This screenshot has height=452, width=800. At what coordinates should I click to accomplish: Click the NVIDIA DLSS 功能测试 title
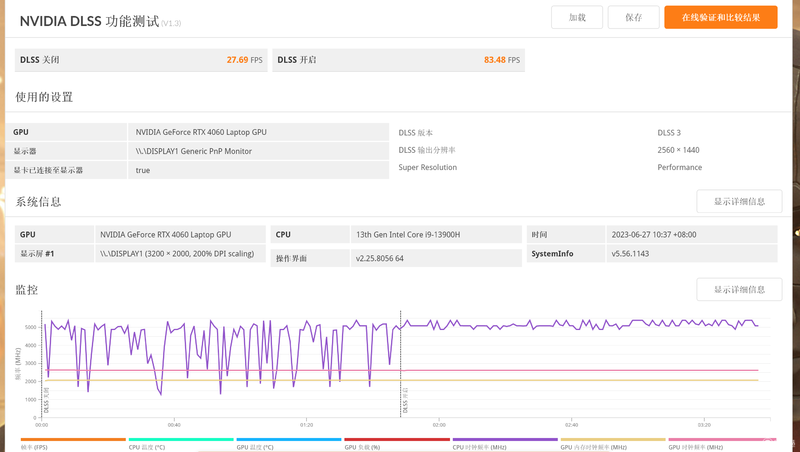coord(89,21)
